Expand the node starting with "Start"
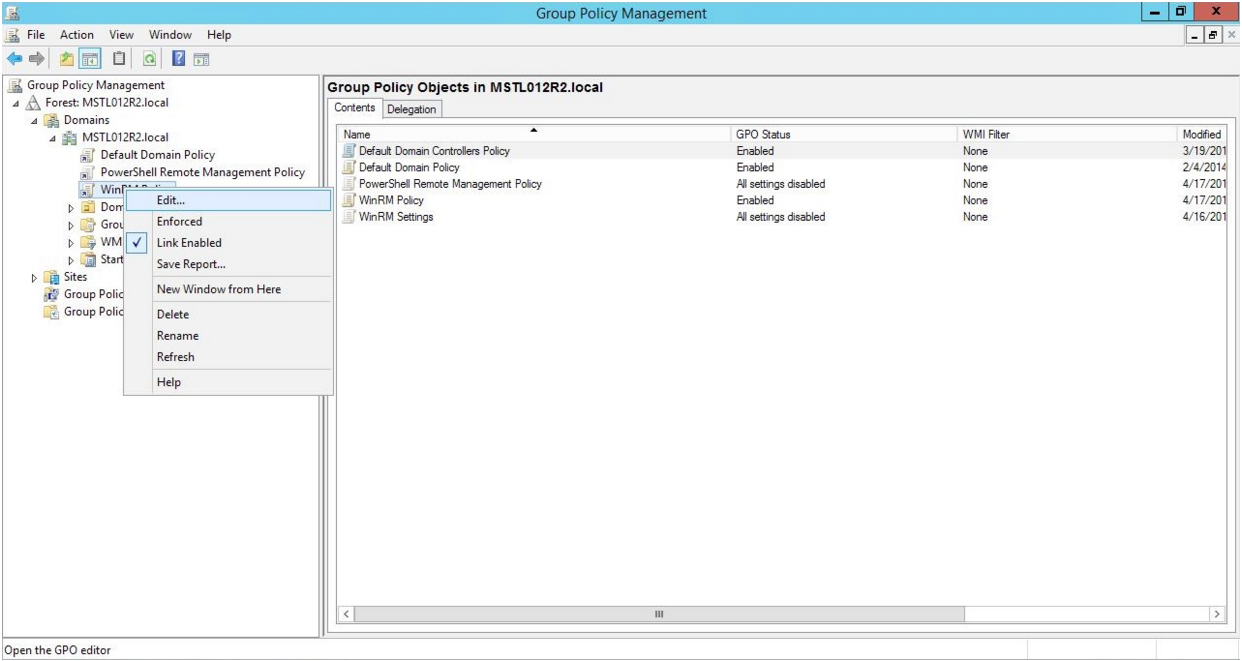 click(x=71, y=260)
